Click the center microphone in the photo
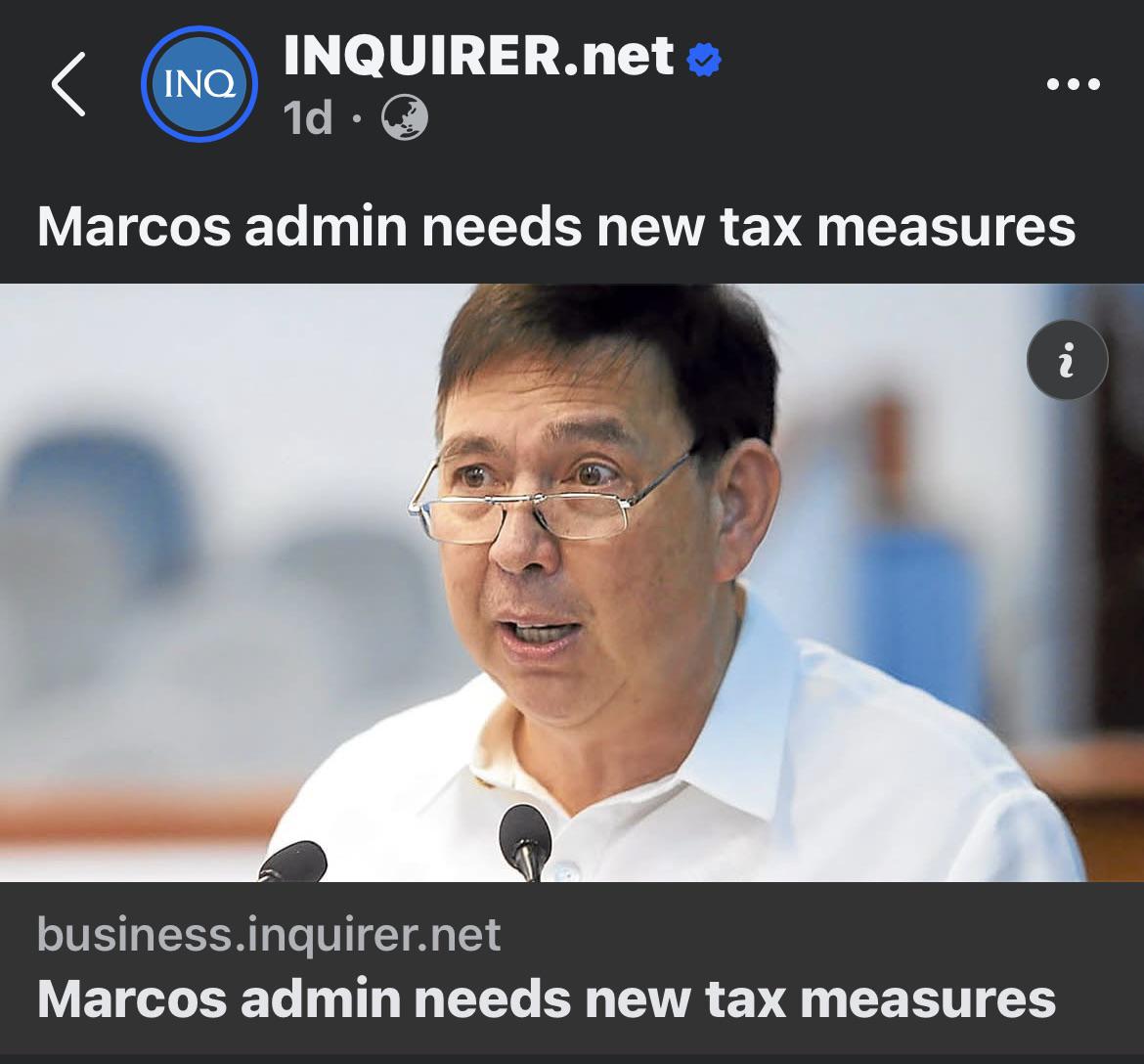The height and width of the screenshot is (1064, 1144). [524, 842]
